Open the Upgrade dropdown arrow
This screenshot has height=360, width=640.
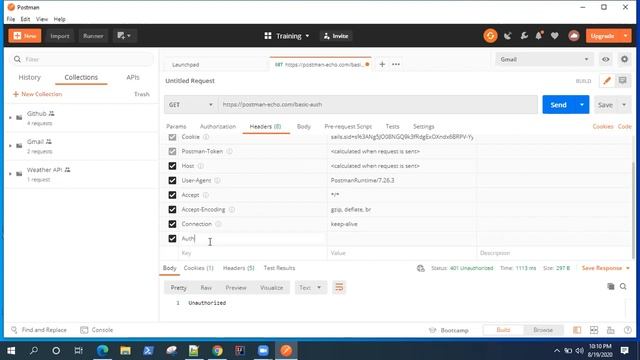625,36
